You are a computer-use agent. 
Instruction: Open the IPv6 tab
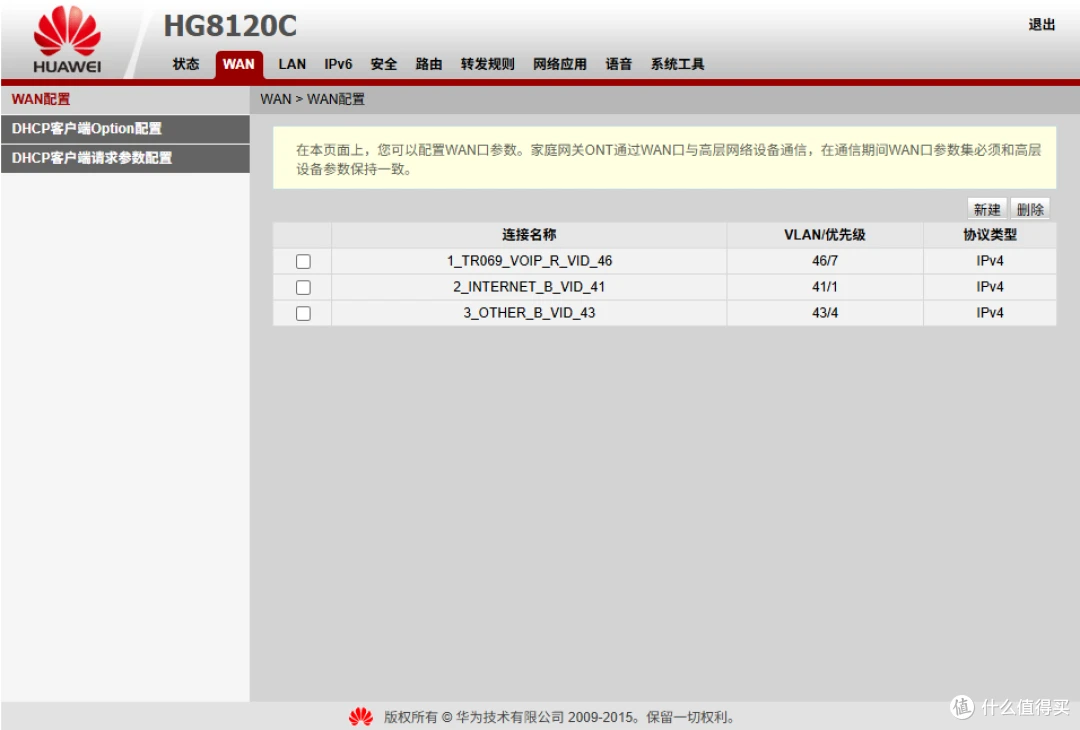click(x=338, y=64)
